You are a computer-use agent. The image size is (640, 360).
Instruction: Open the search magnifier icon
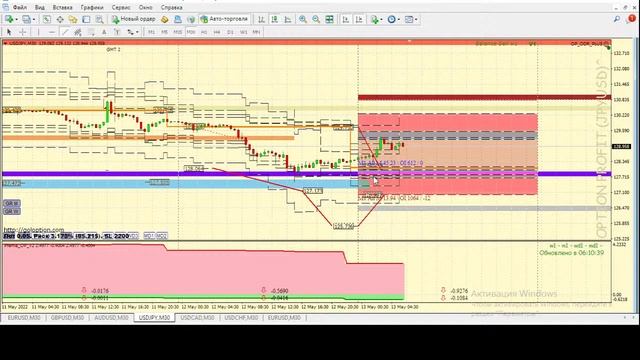[x=617, y=19]
